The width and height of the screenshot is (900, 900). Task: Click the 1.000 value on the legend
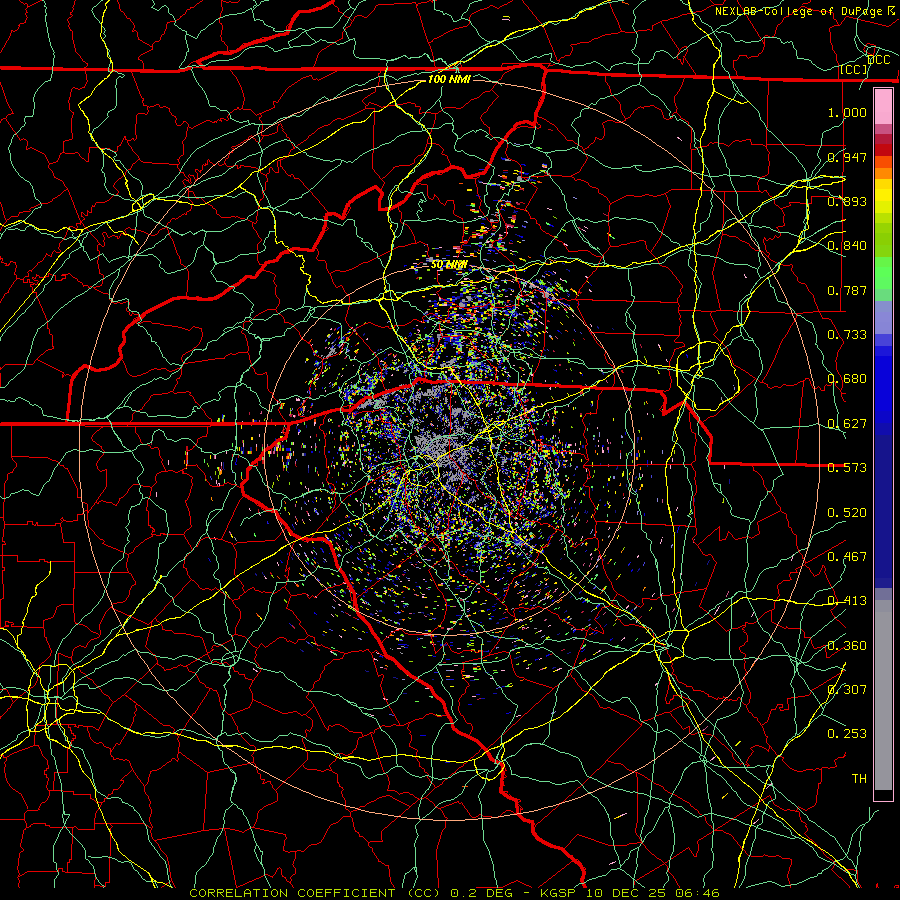pos(847,112)
